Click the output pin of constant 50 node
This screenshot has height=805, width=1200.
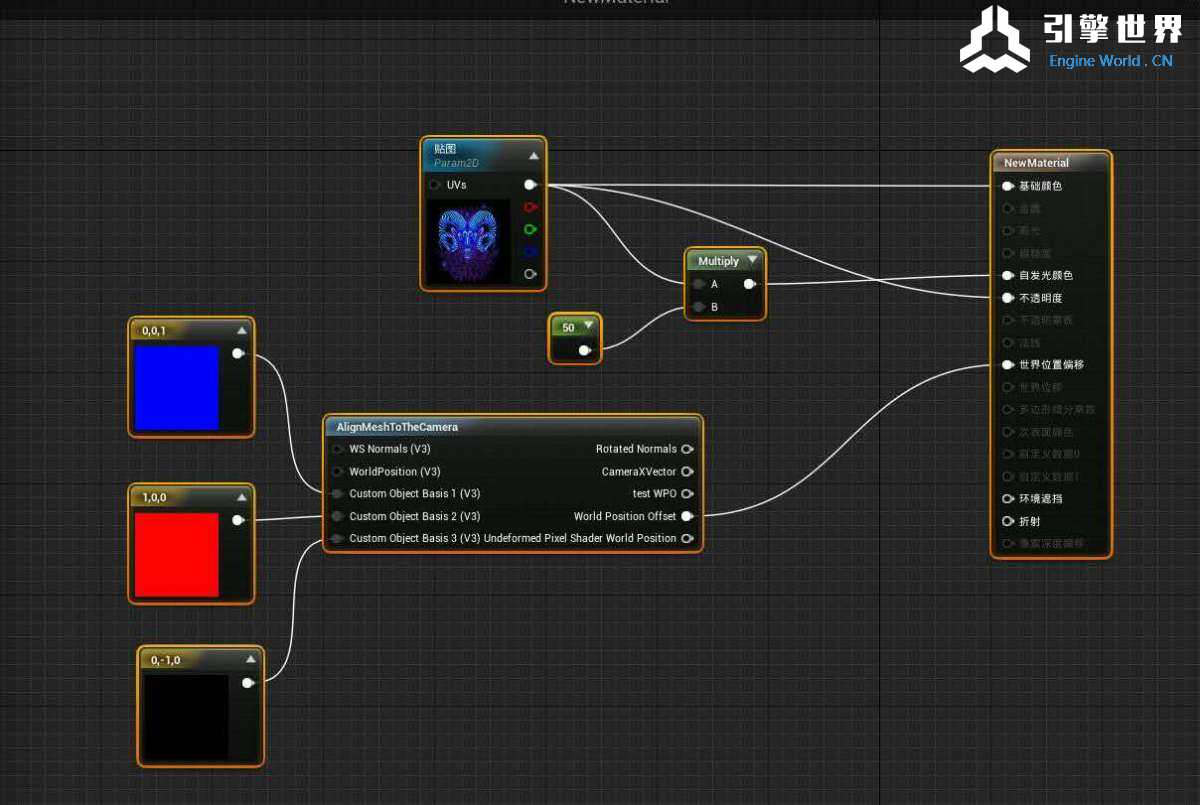[585, 350]
